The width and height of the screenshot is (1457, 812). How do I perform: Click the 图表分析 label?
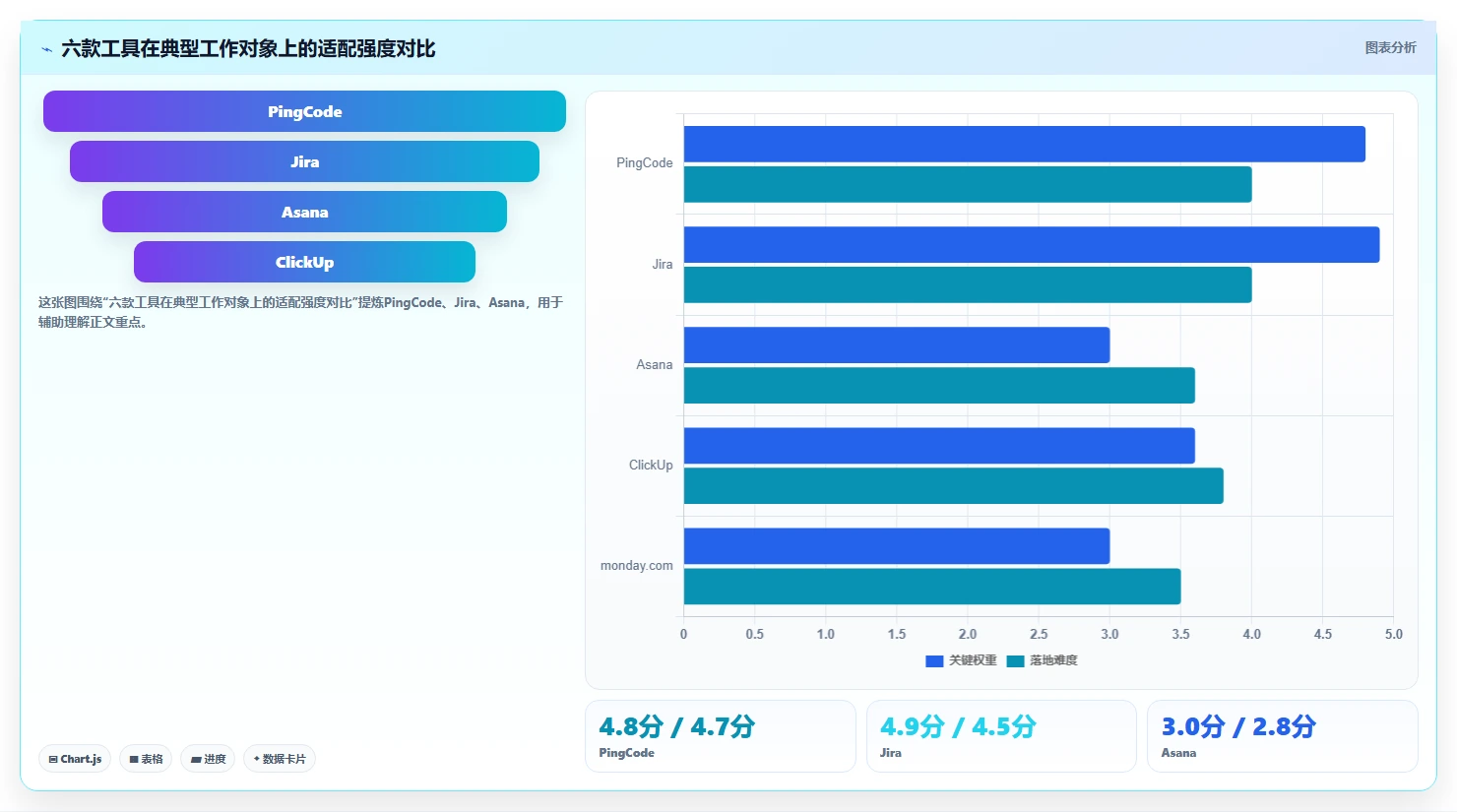tap(1390, 47)
